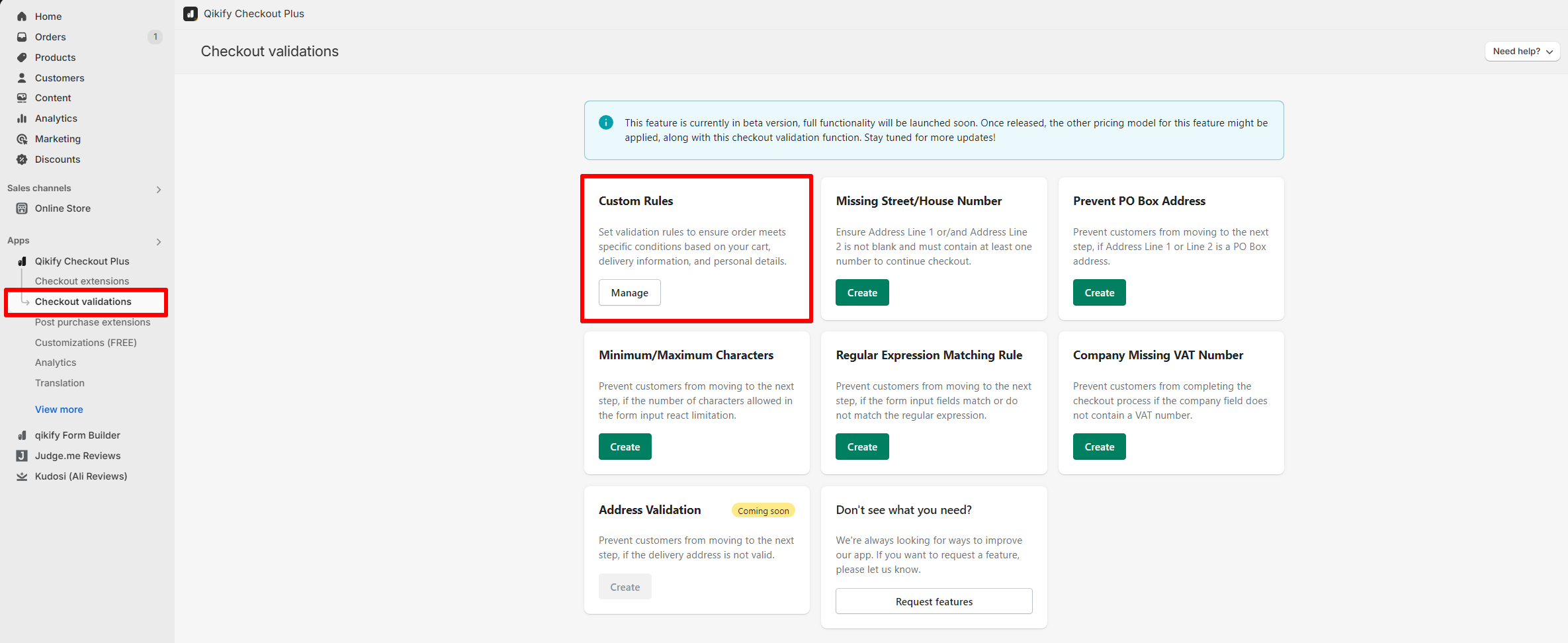This screenshot has width=1568, height=643.
Task: Open Marketing section label
Action: tap(58, 139)
